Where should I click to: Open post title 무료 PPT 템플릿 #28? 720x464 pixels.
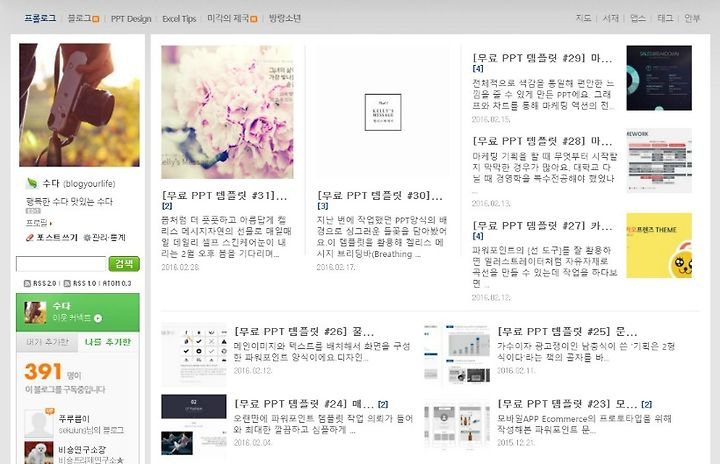coord(542,141)
